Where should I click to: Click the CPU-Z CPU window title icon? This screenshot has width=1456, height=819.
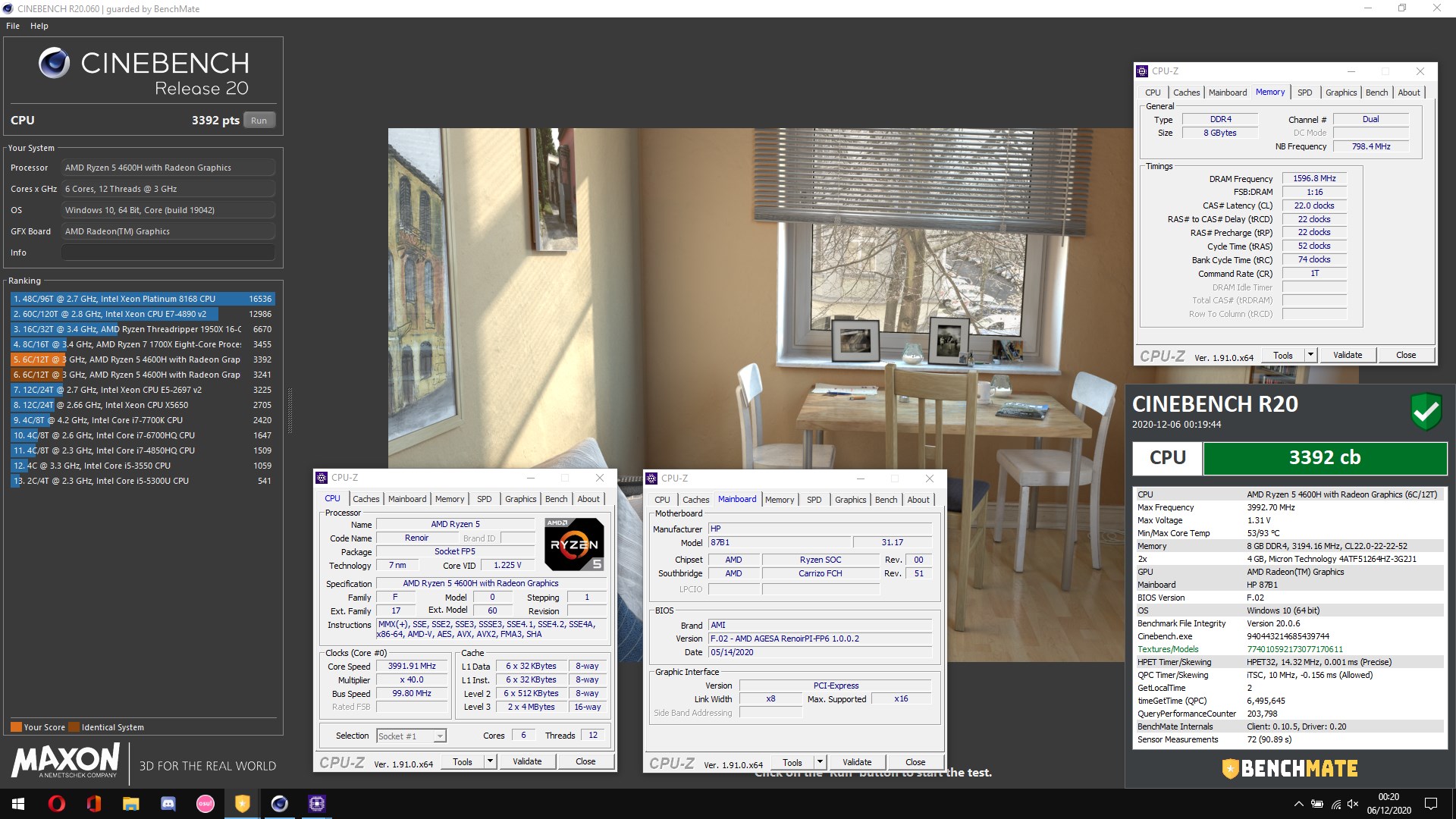pos(322,478)
